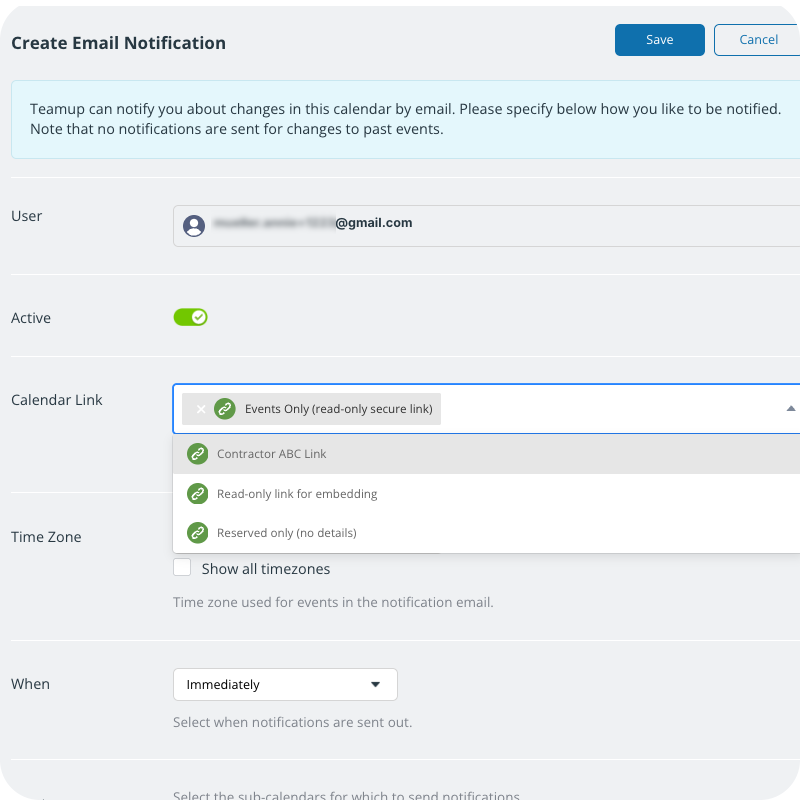Click the When dropdown caret arrow

coord(376,685)
